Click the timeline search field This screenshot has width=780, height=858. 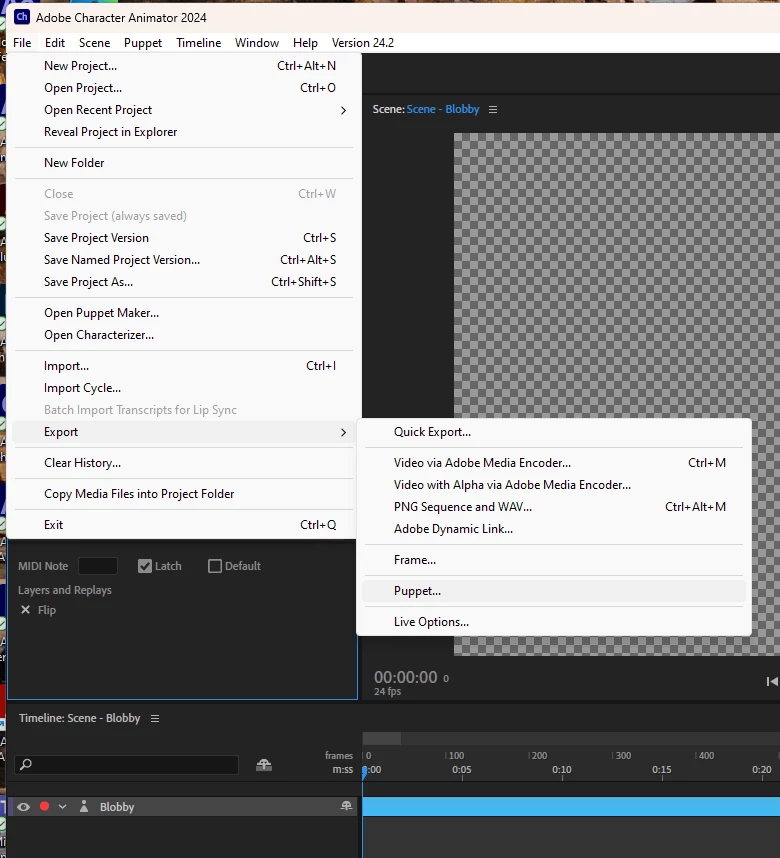pos(127,764)
